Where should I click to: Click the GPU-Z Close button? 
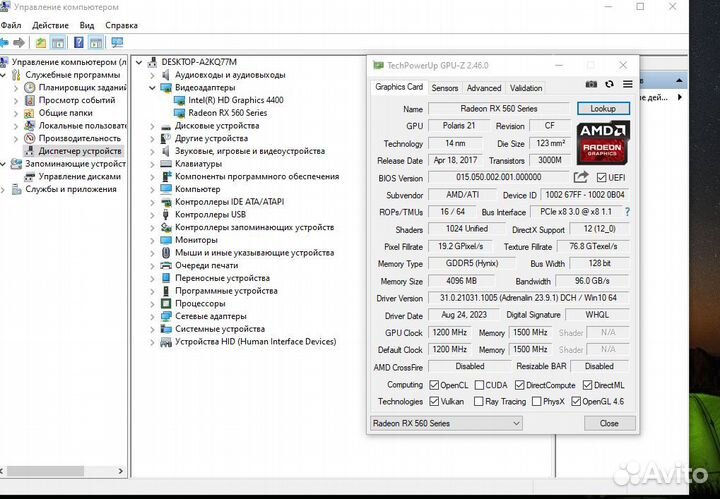609,423
